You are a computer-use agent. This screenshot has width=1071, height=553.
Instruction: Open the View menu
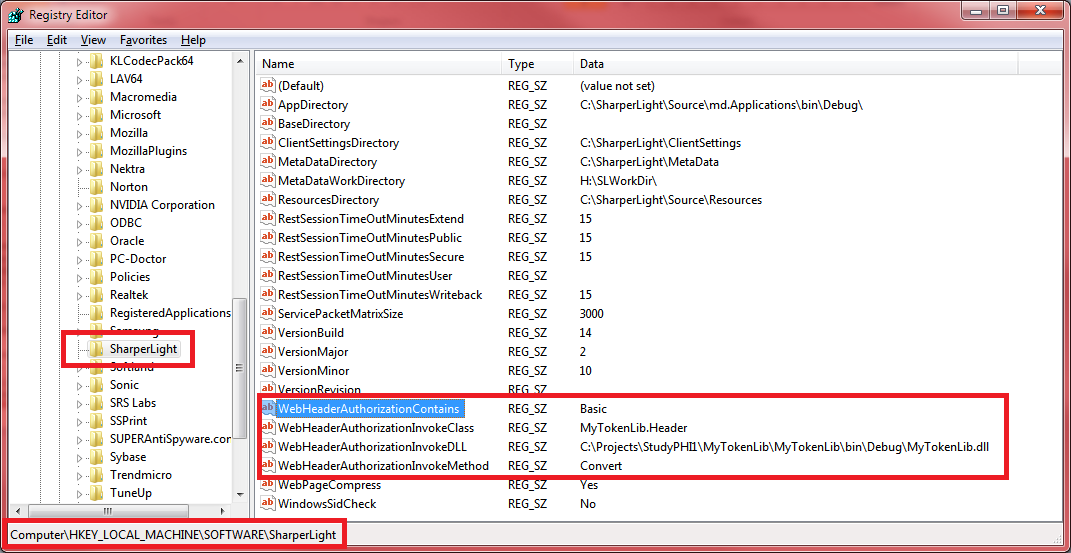[x=94, y=40]
